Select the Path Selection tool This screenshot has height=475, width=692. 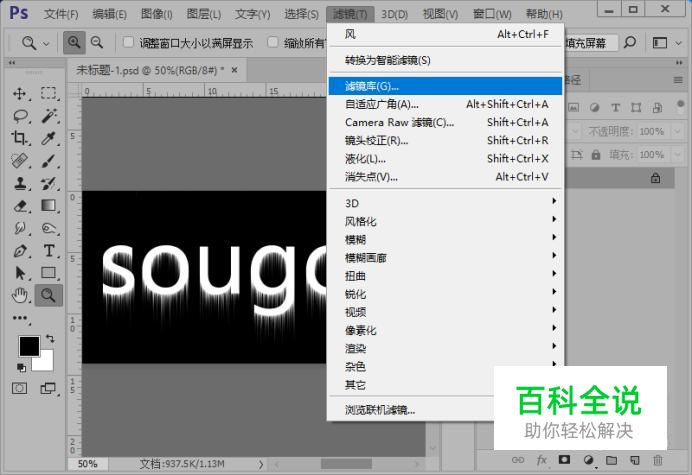(x=19, y=273)
